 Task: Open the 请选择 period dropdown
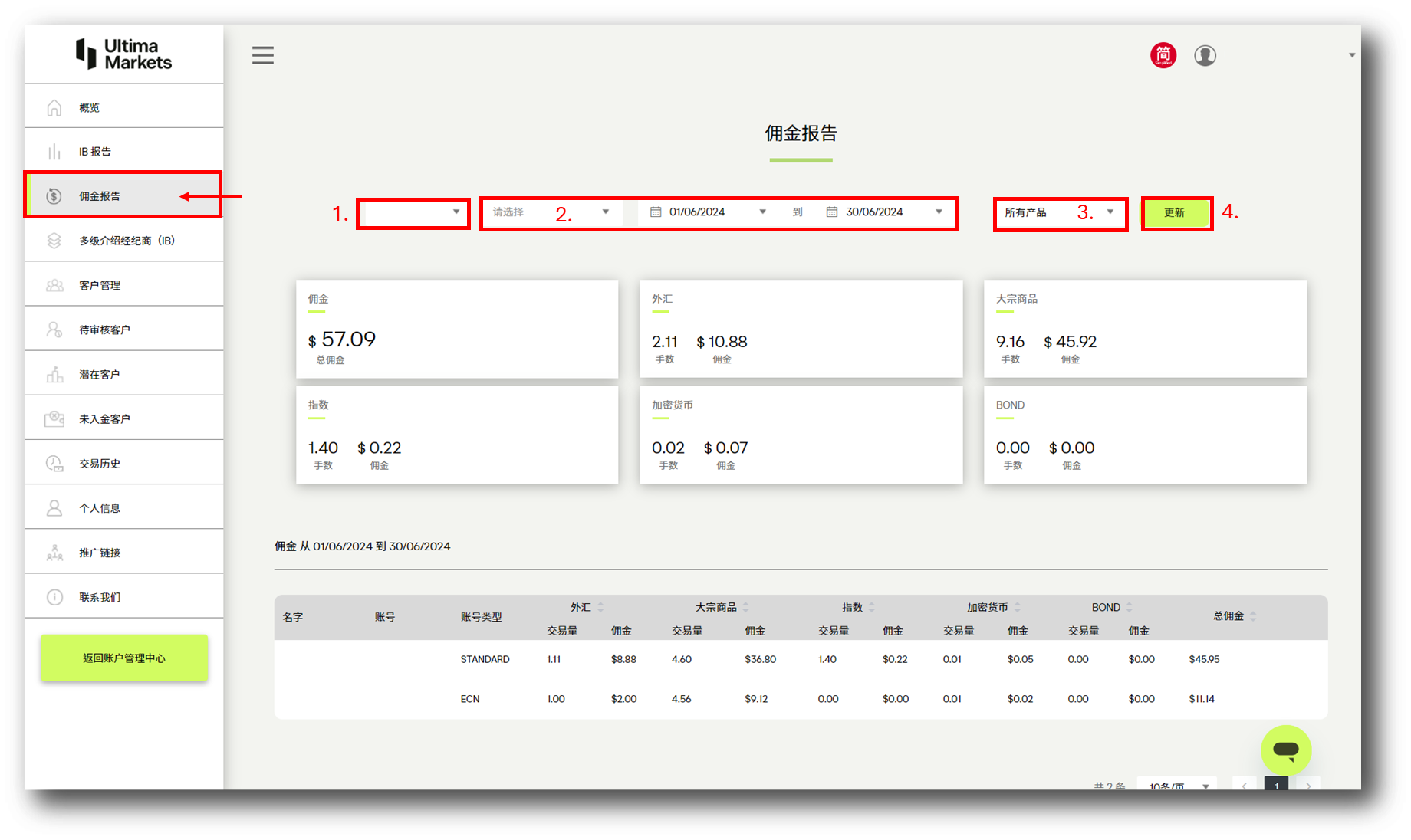(x=551, y=212)
